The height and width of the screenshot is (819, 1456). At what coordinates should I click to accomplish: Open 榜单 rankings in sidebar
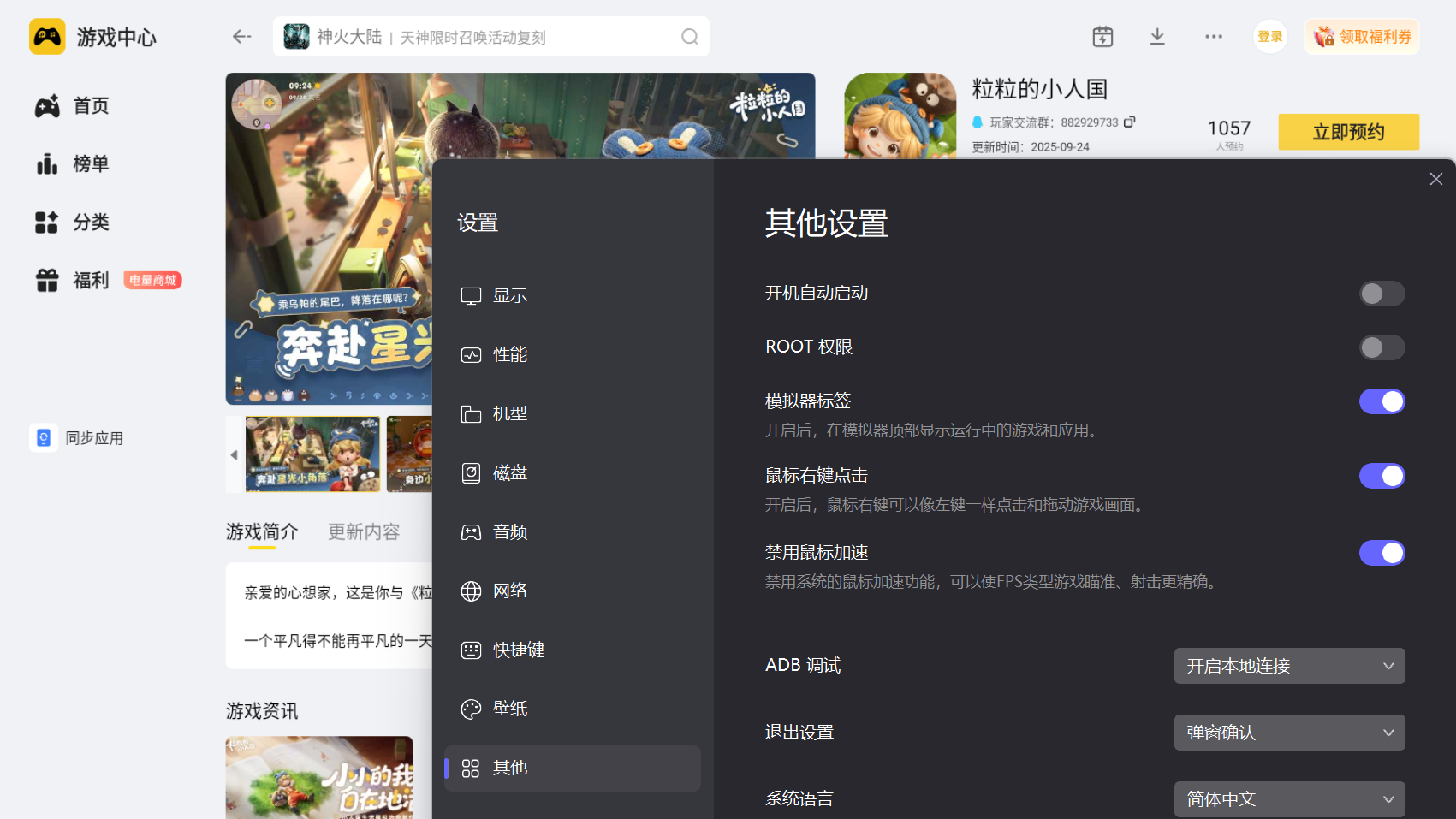73,164
